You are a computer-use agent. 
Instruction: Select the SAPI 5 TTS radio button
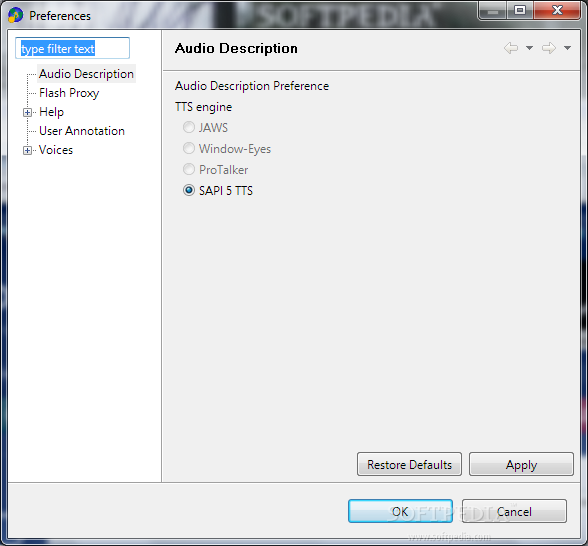click(x=189, y=190)
